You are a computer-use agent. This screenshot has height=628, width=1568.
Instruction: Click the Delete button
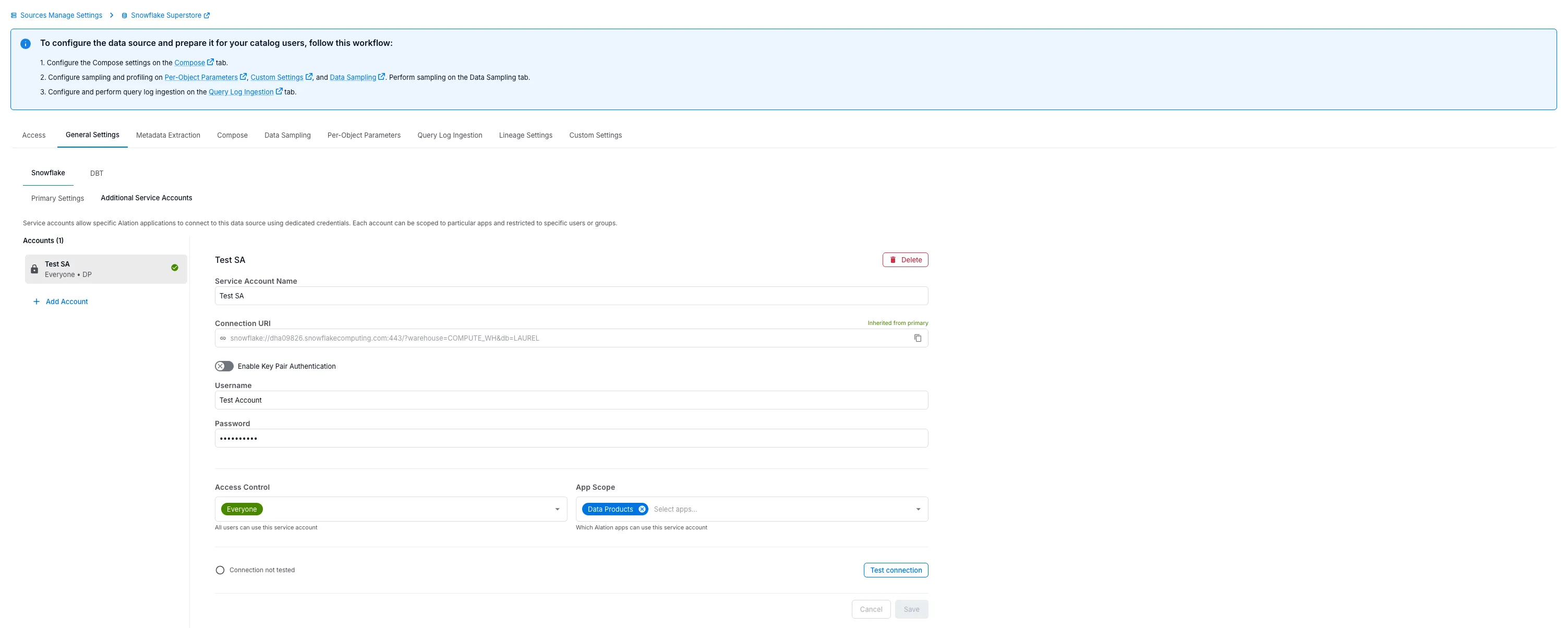click(905, 260)
